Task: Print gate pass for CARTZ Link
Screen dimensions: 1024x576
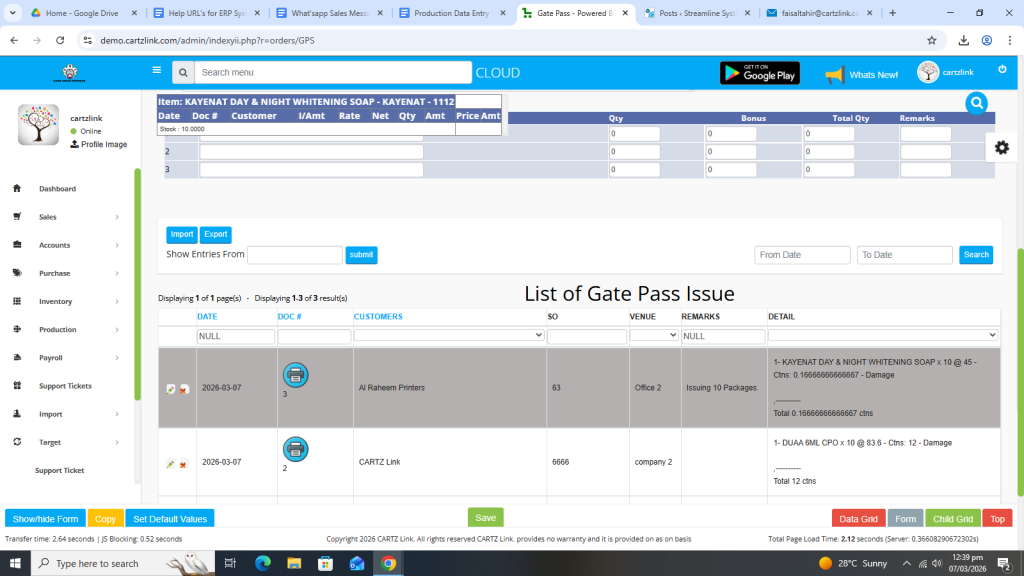Action: coord(296,449)
